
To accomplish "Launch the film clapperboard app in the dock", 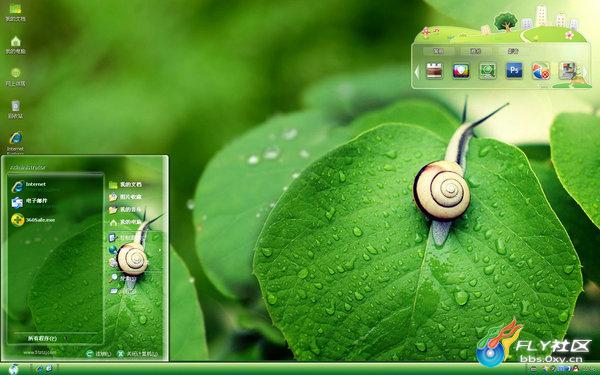I will click(x=434, y=71).
